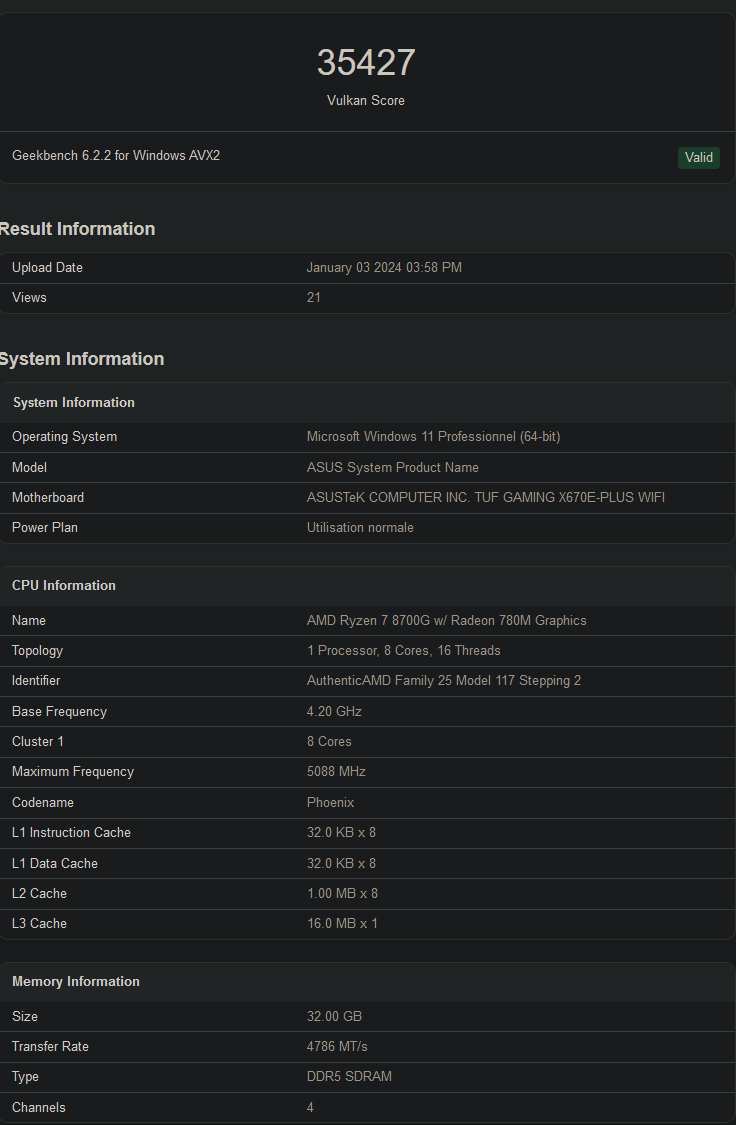Select the 5088 MHz maximum frequency value
This screenshot has height=1125, width=736.
(x=336, y=772)
